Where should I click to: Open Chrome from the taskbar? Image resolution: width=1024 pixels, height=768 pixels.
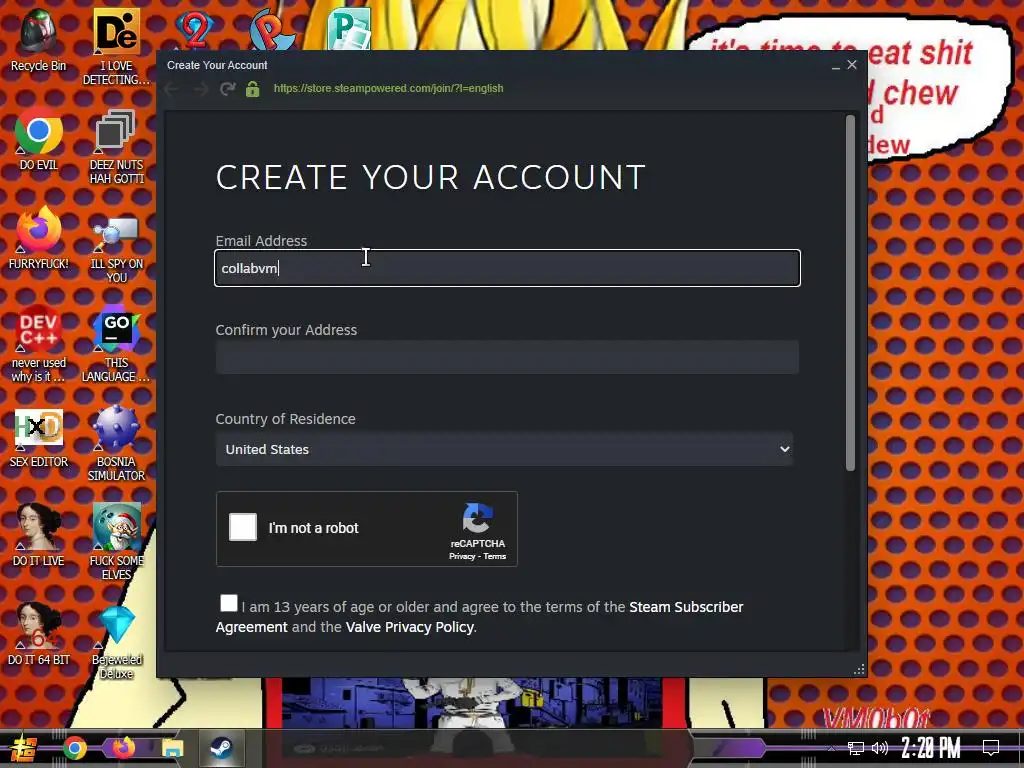tap(75, 748)
